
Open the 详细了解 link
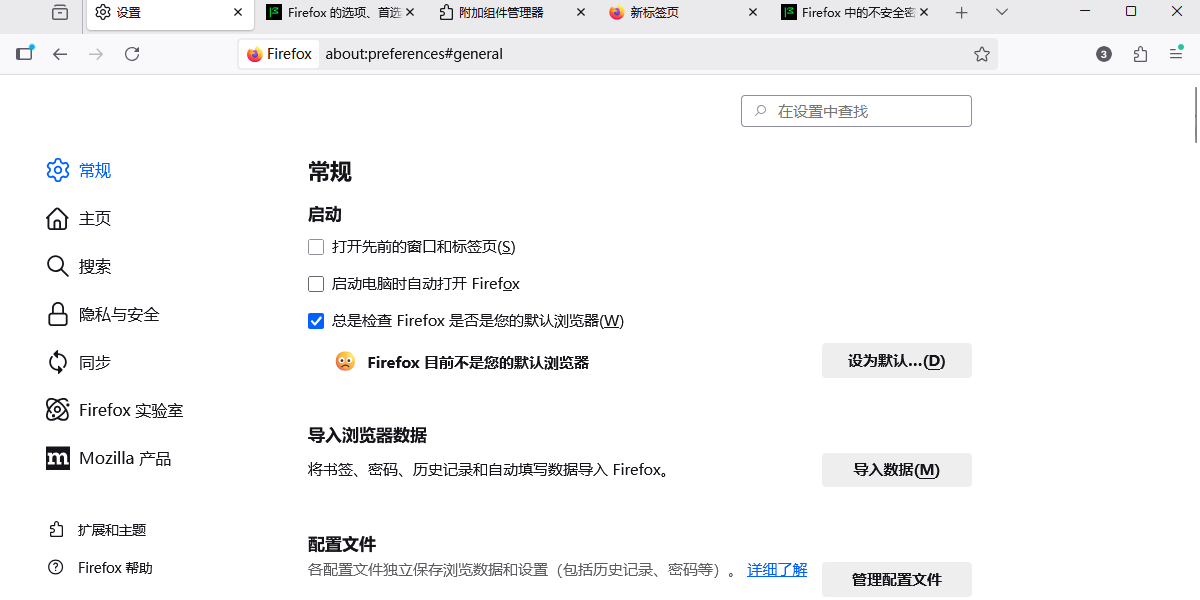pyautogui.click(x=777, y=569)
